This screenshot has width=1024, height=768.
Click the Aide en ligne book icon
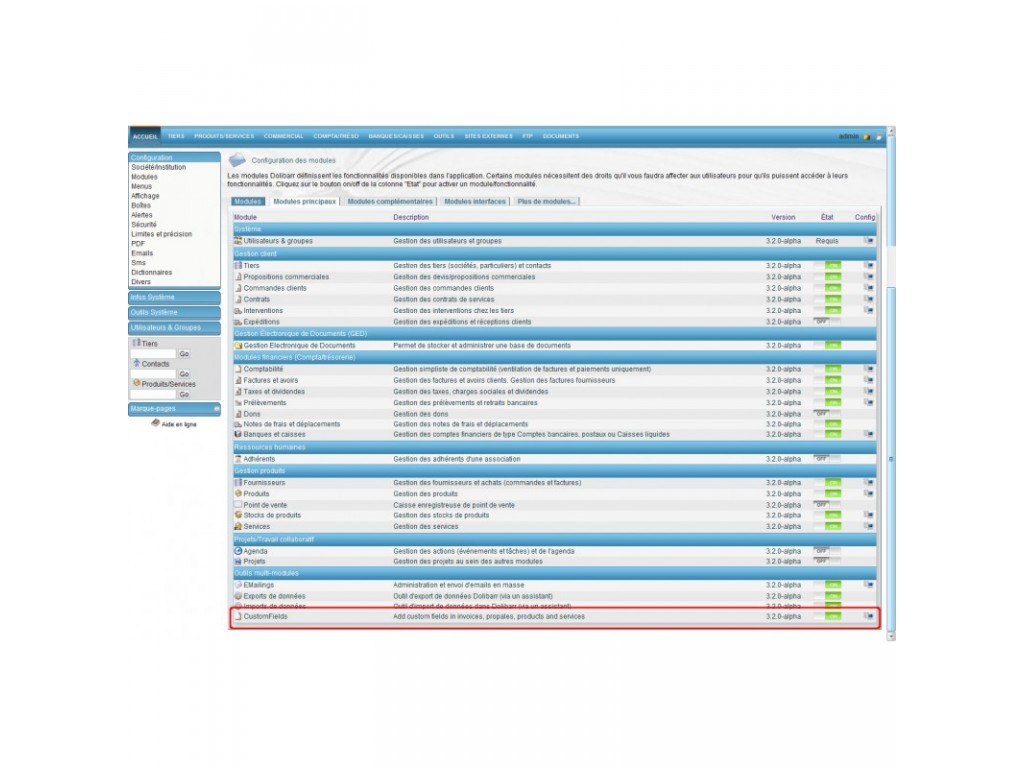155,423
